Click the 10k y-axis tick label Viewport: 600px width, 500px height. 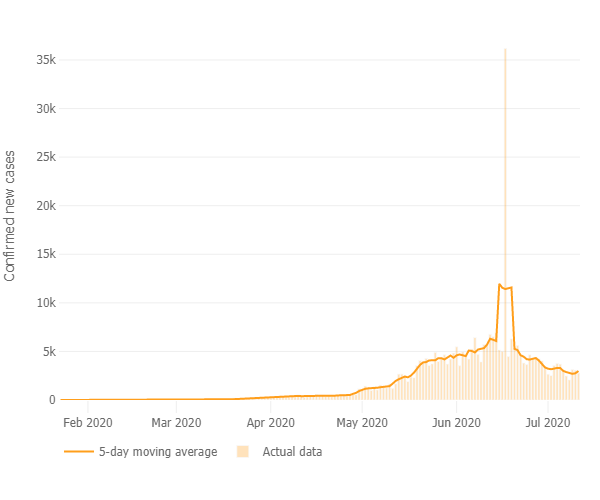[44, 303]
